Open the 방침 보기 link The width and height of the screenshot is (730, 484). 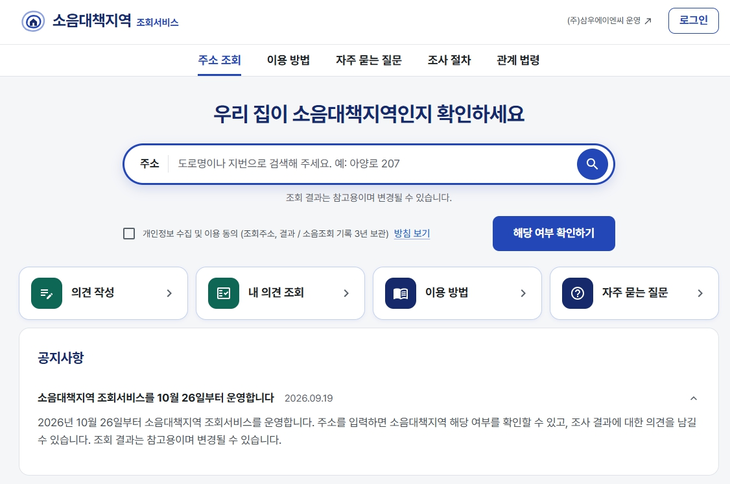[412, 233]
